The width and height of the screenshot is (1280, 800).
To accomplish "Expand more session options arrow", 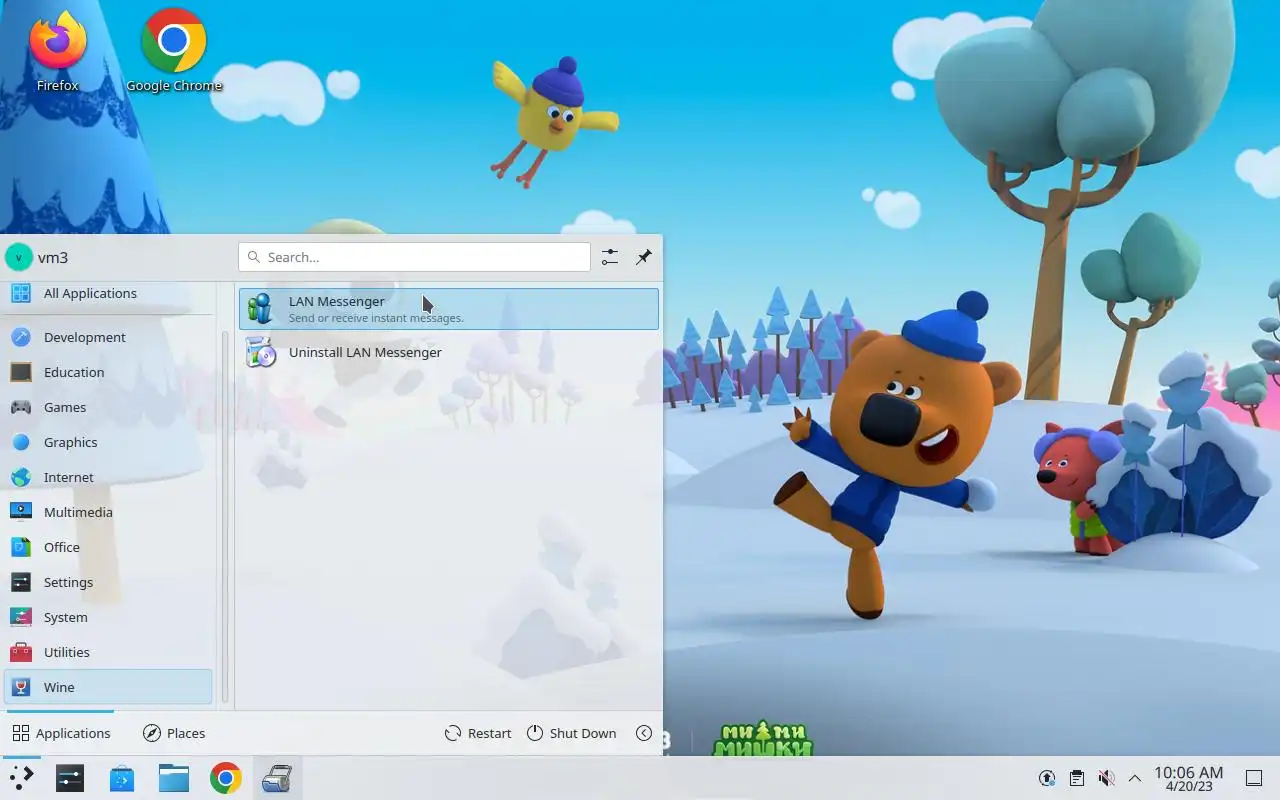I will pos(644,733).
